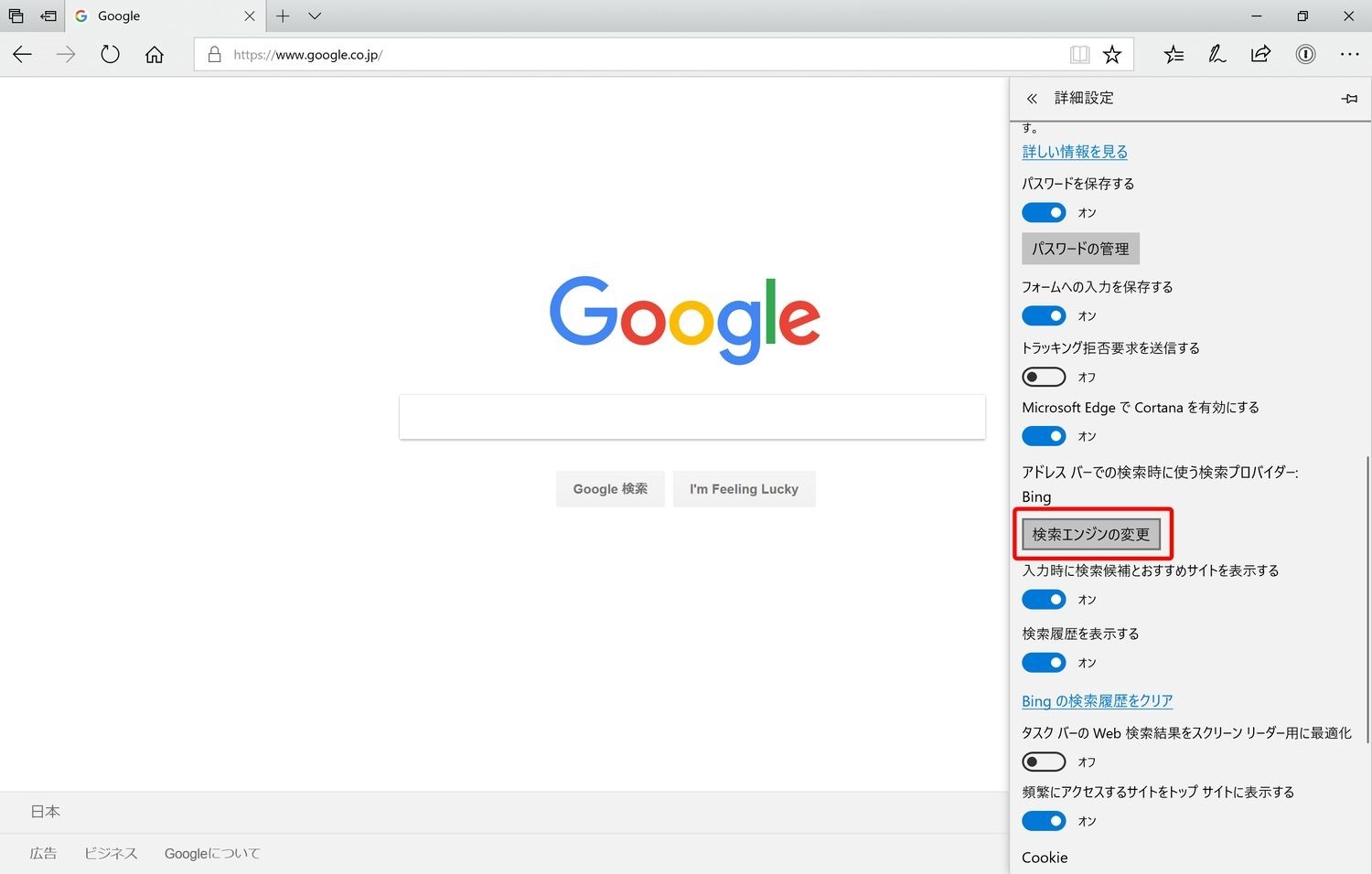1372x874 pixels.
Task: Toggle 頻繁にアクセスするサイトをトップ サイトに表示する
Action: tap(1044, 821)
